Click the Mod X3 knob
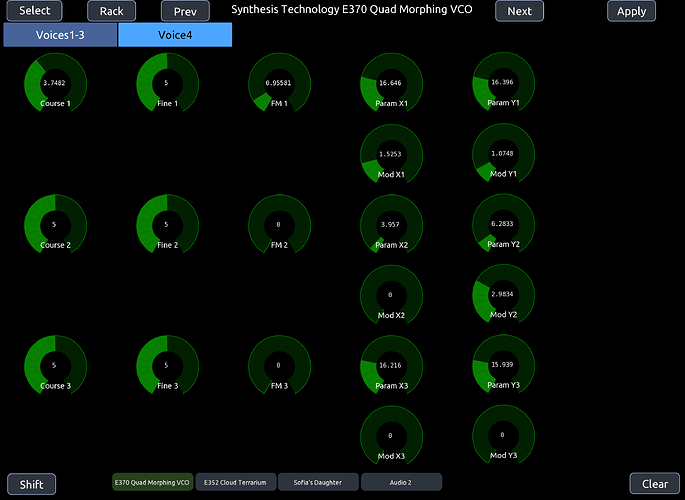 click(x=391, y=437)
